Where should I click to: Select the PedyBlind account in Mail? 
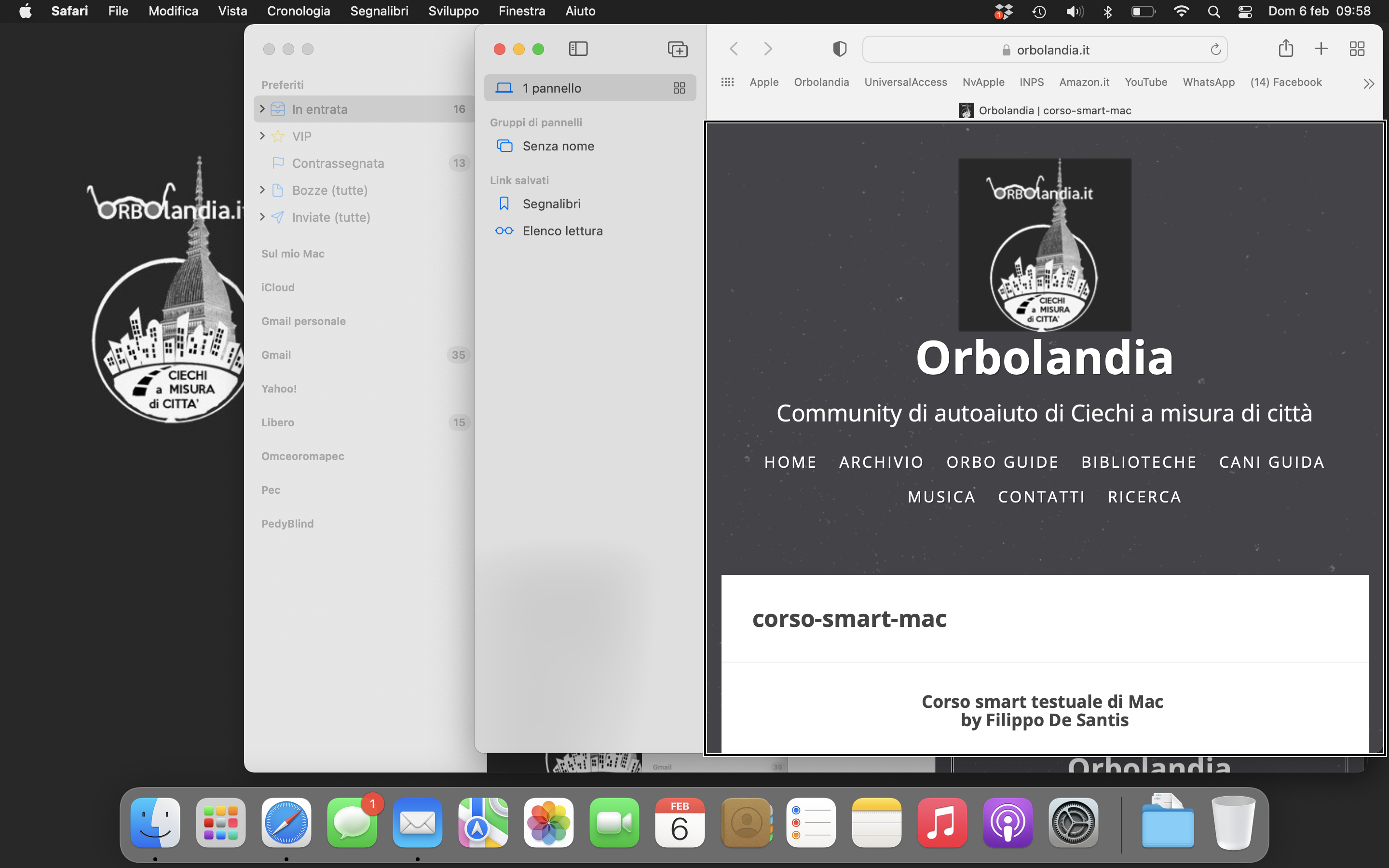click(287, 524)
